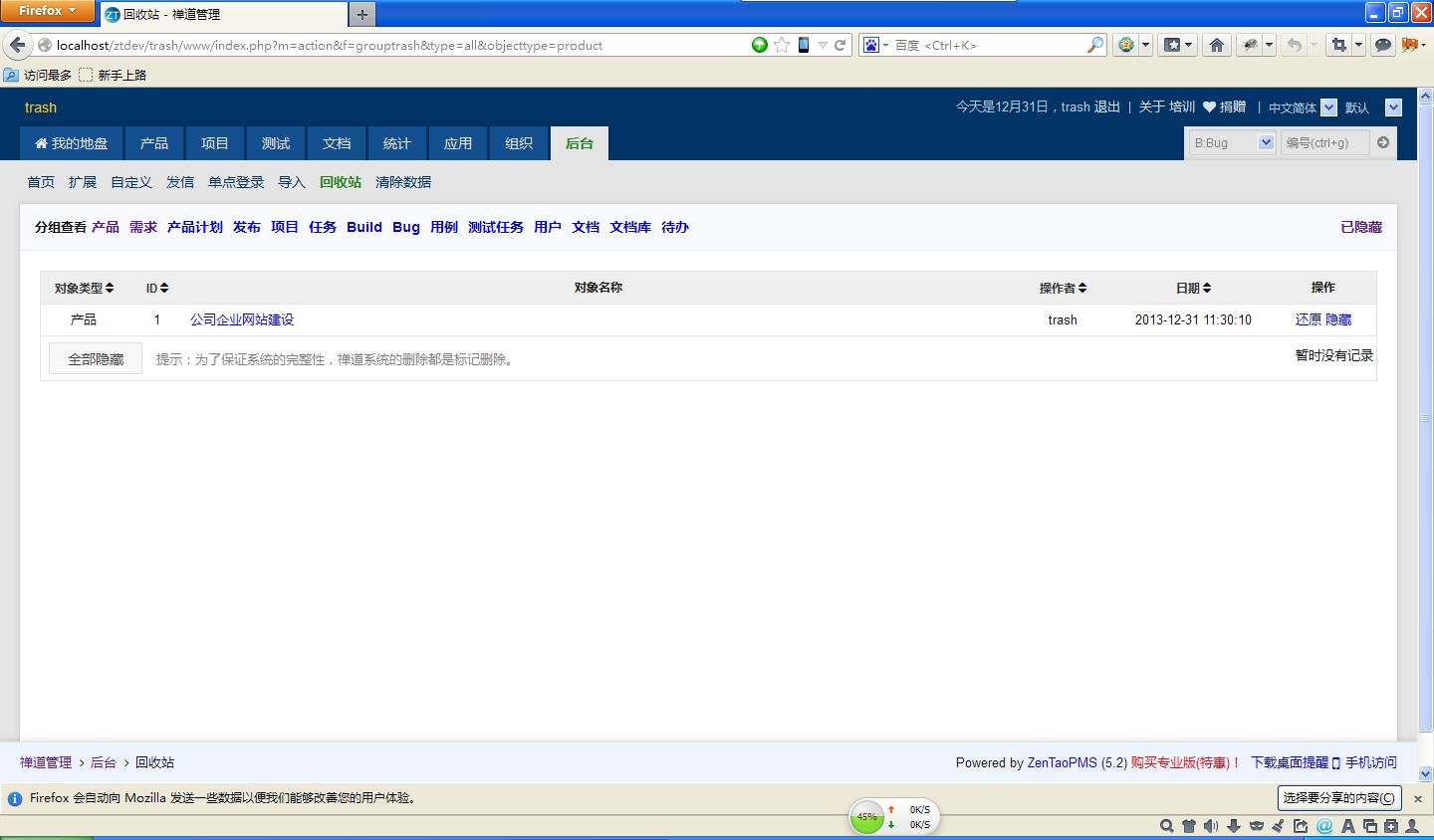The height and width of the screenshot is (840, 1434).
Task: Click the browser URL address field
Action: tap(398, 45)
